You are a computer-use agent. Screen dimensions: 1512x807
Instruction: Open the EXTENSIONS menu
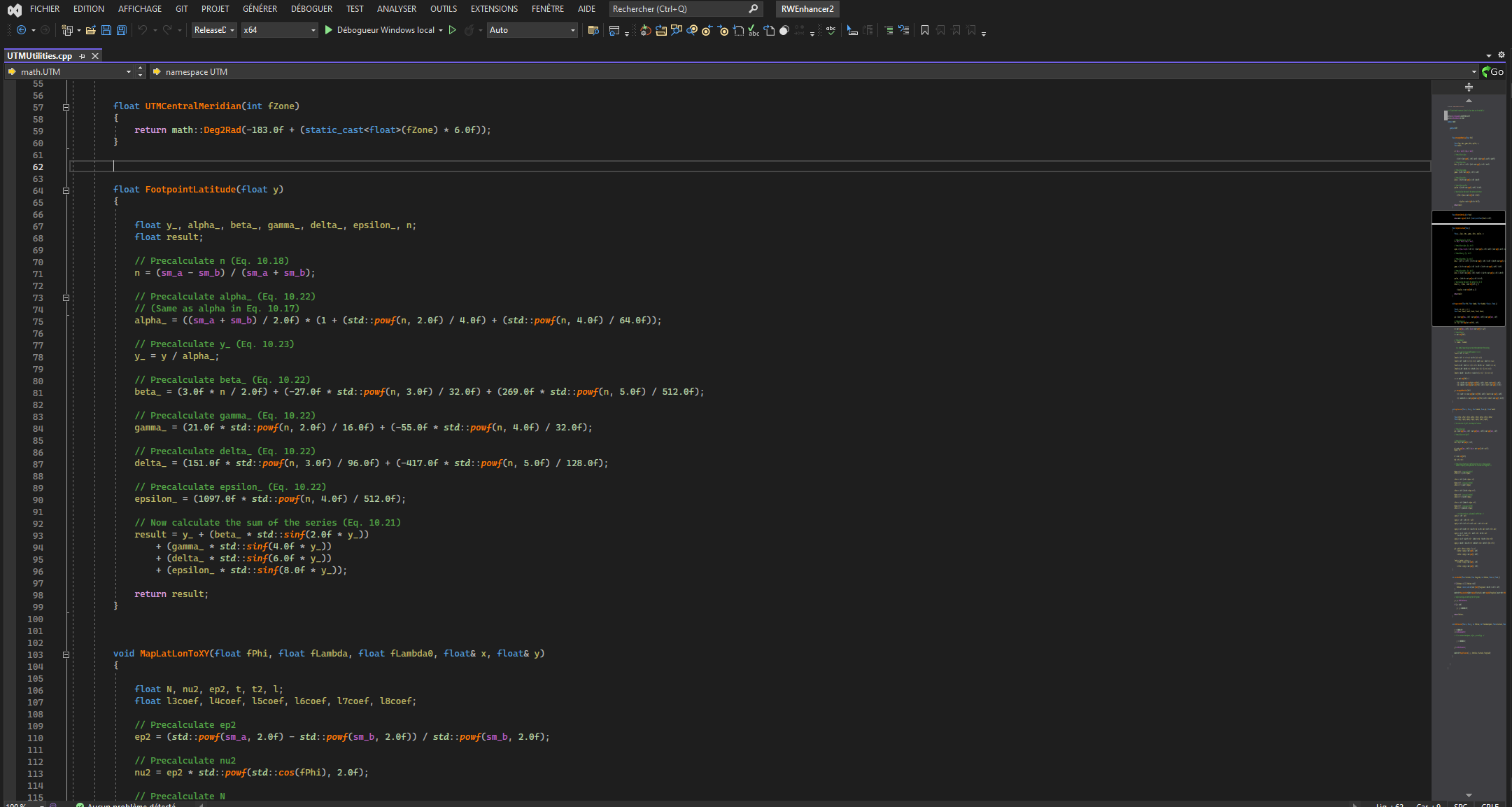coord(494,9)
